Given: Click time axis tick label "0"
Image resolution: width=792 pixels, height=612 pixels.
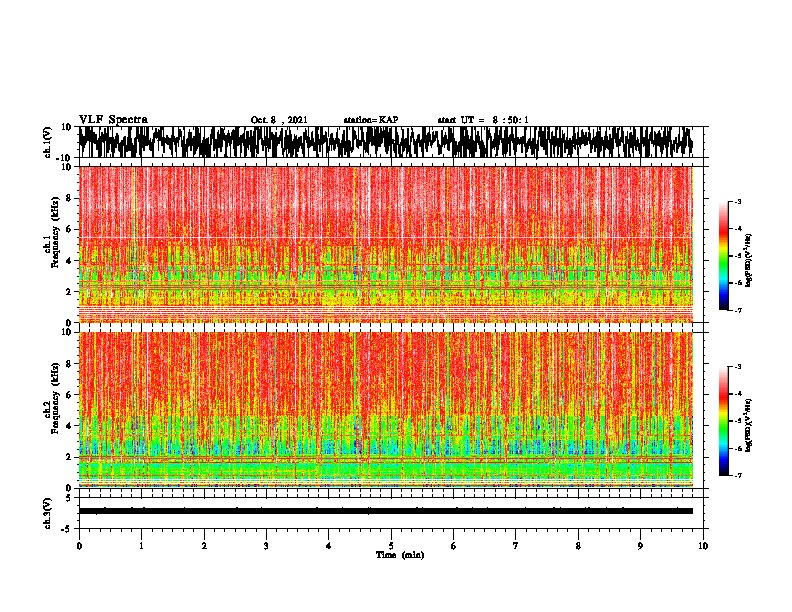Looking at the screenshot, I should pyautogui.click(x=79, y=546).
